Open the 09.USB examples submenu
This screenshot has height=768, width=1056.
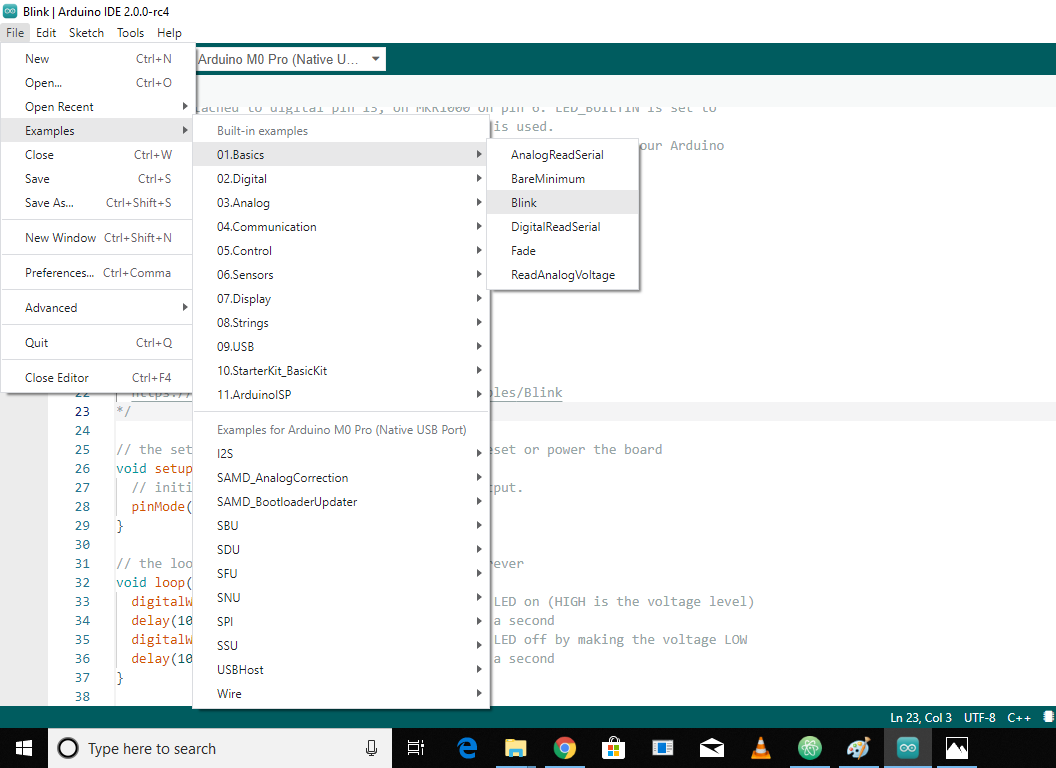(341, 347)
